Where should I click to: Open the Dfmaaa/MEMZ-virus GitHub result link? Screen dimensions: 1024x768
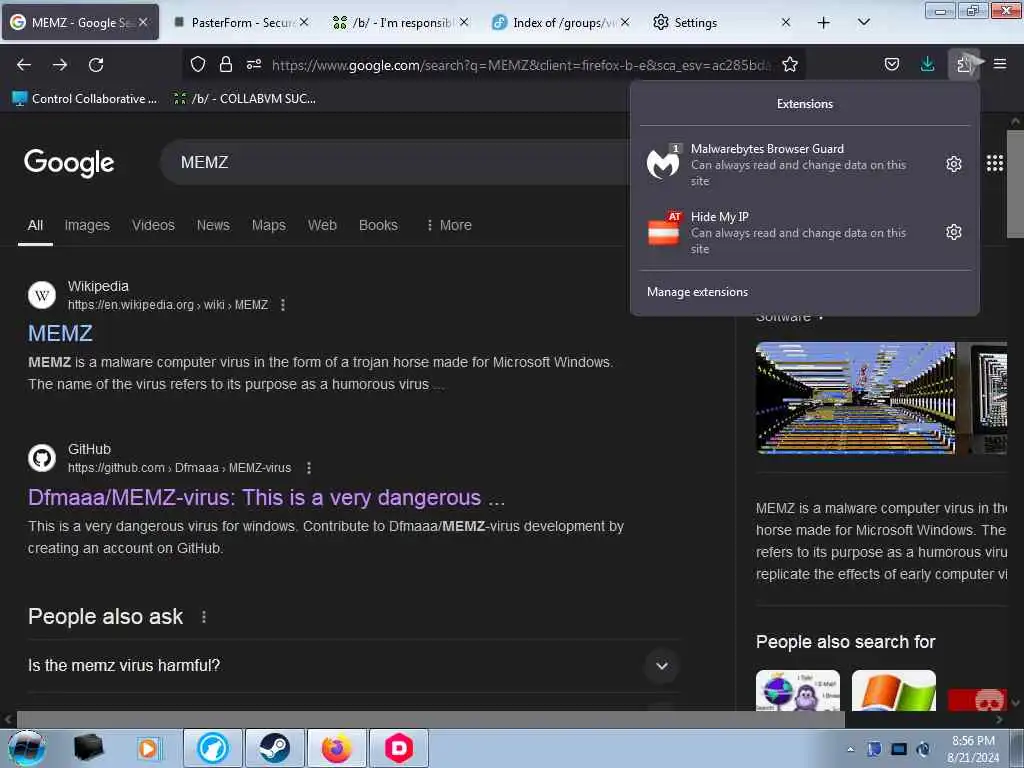click(x=266, y=498)
